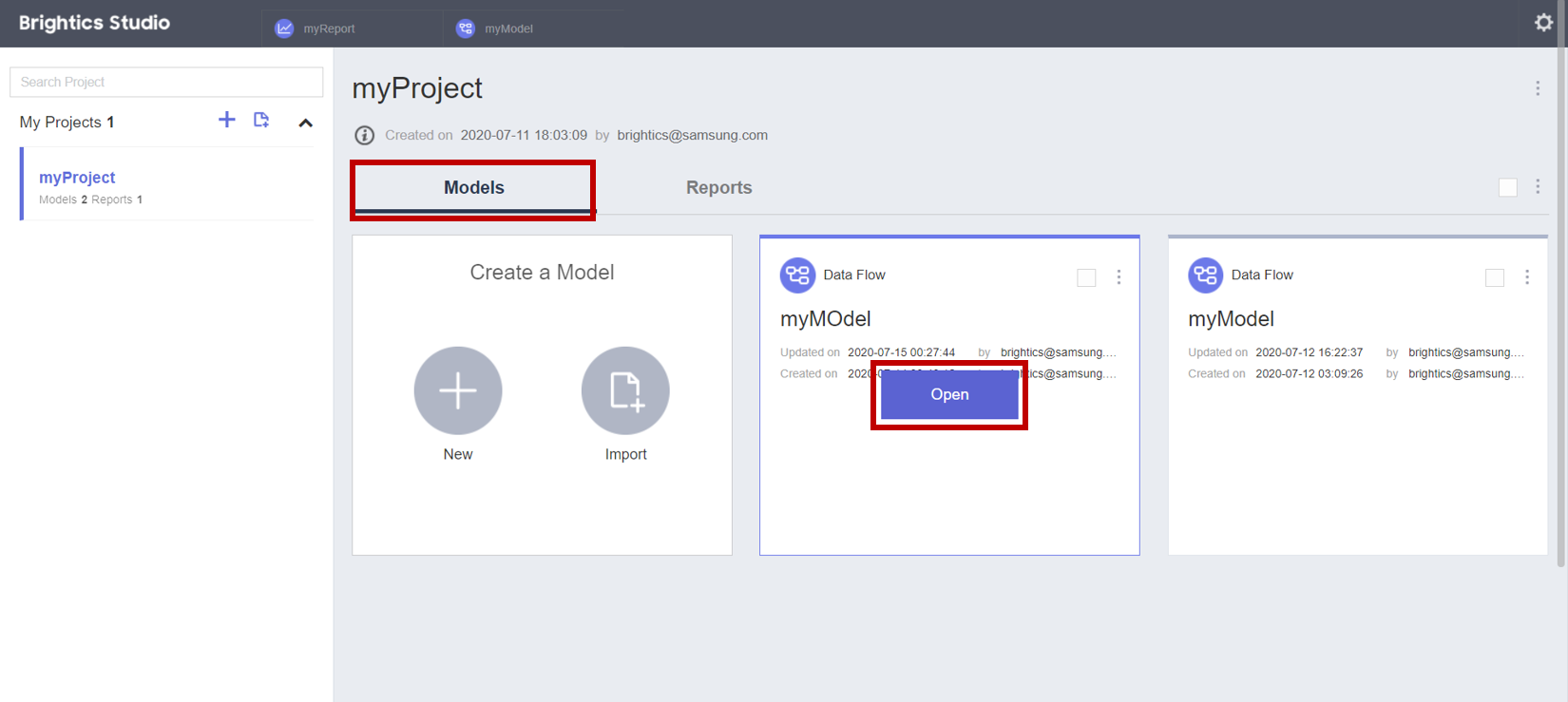The image size is (1568, 702).
Task: Click the myMOdel updated date 2020-07-15 00:27:44
Action: point(901,352)
